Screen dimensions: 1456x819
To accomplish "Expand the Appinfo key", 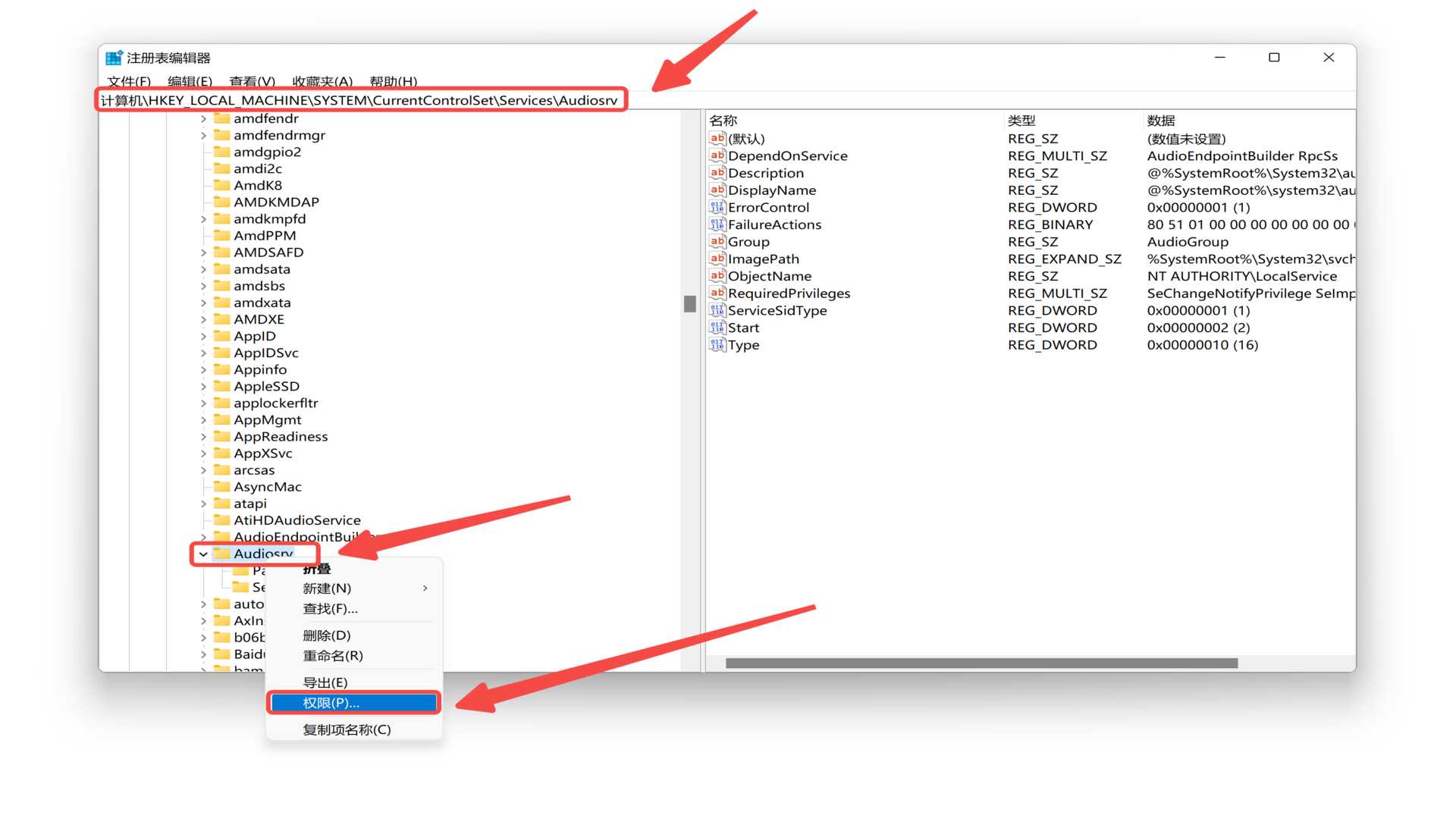I will click(203, 370).
